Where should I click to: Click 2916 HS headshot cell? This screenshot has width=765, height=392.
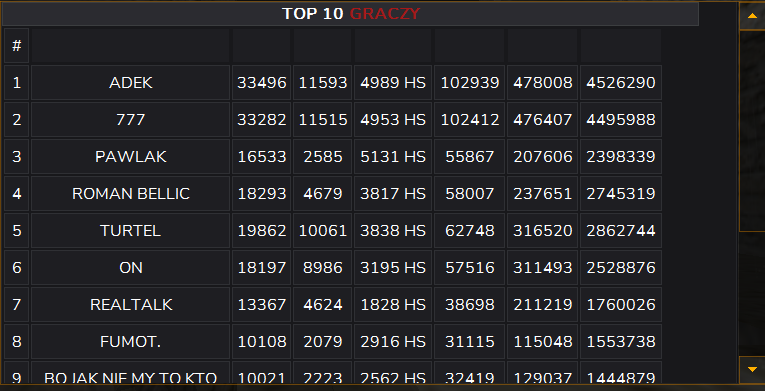[x=393, y=342]
